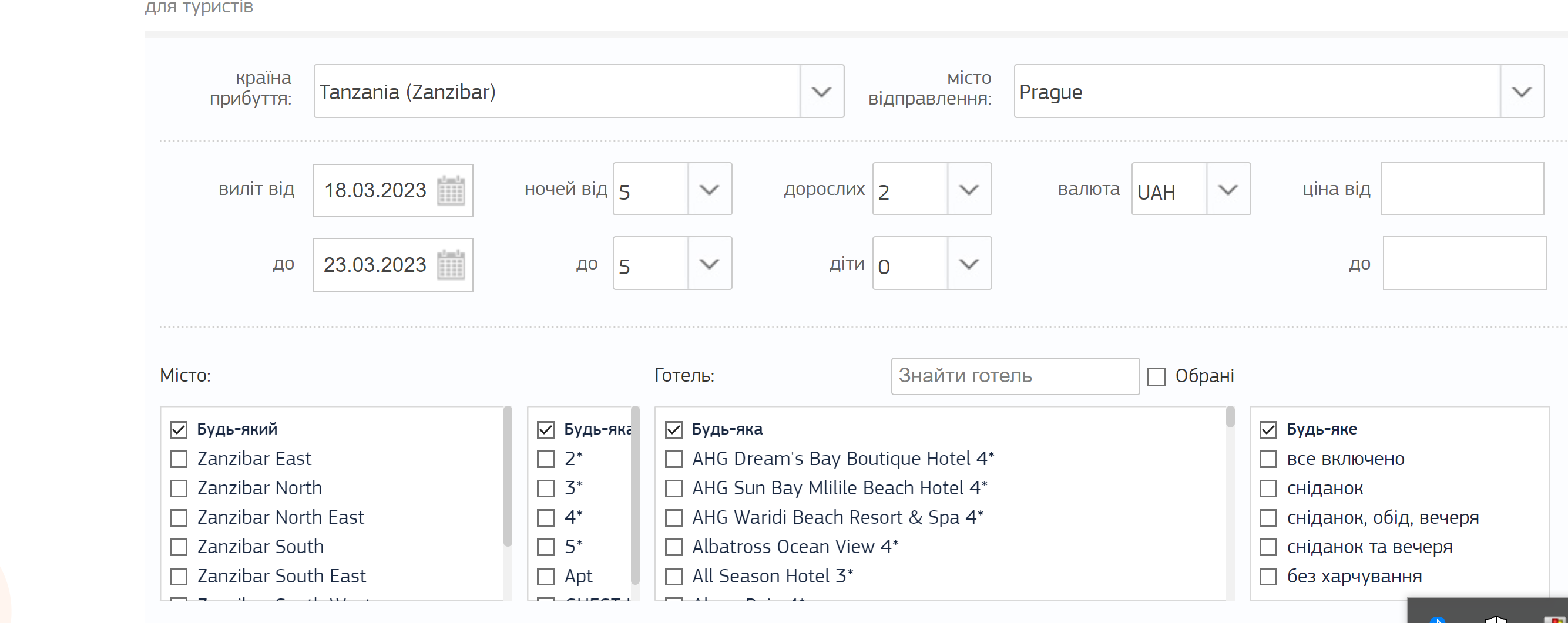
Task: Select the без харчування meal checkbox
Action: 1268,576
